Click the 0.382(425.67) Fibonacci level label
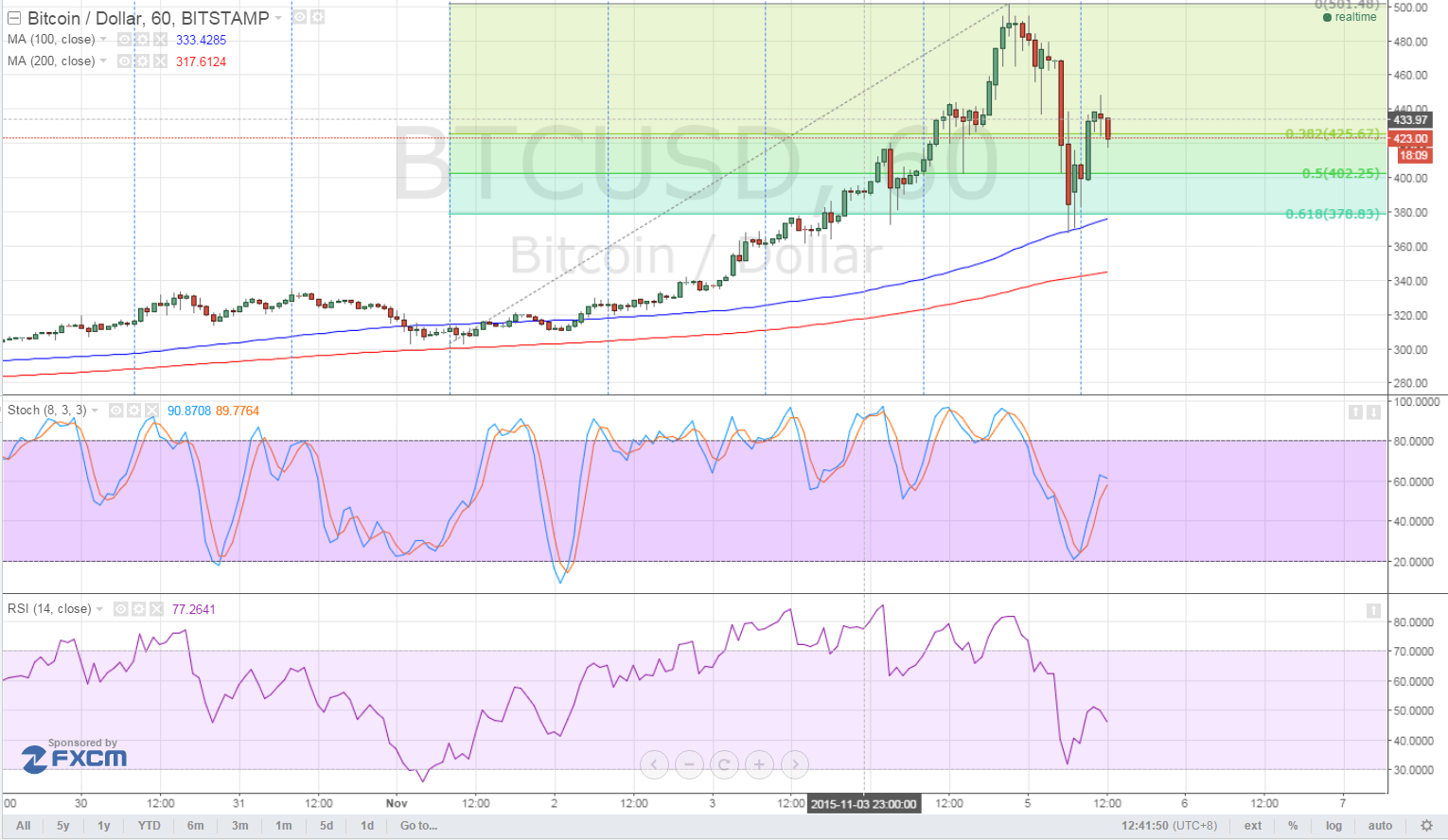Image resolution: width=1448 pixels, height=840 pixels. point(1333,133)
